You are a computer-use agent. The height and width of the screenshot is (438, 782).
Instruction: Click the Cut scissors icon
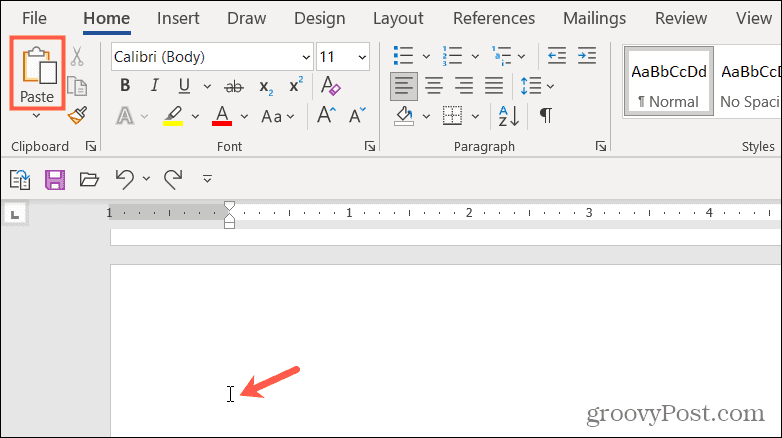77,56
